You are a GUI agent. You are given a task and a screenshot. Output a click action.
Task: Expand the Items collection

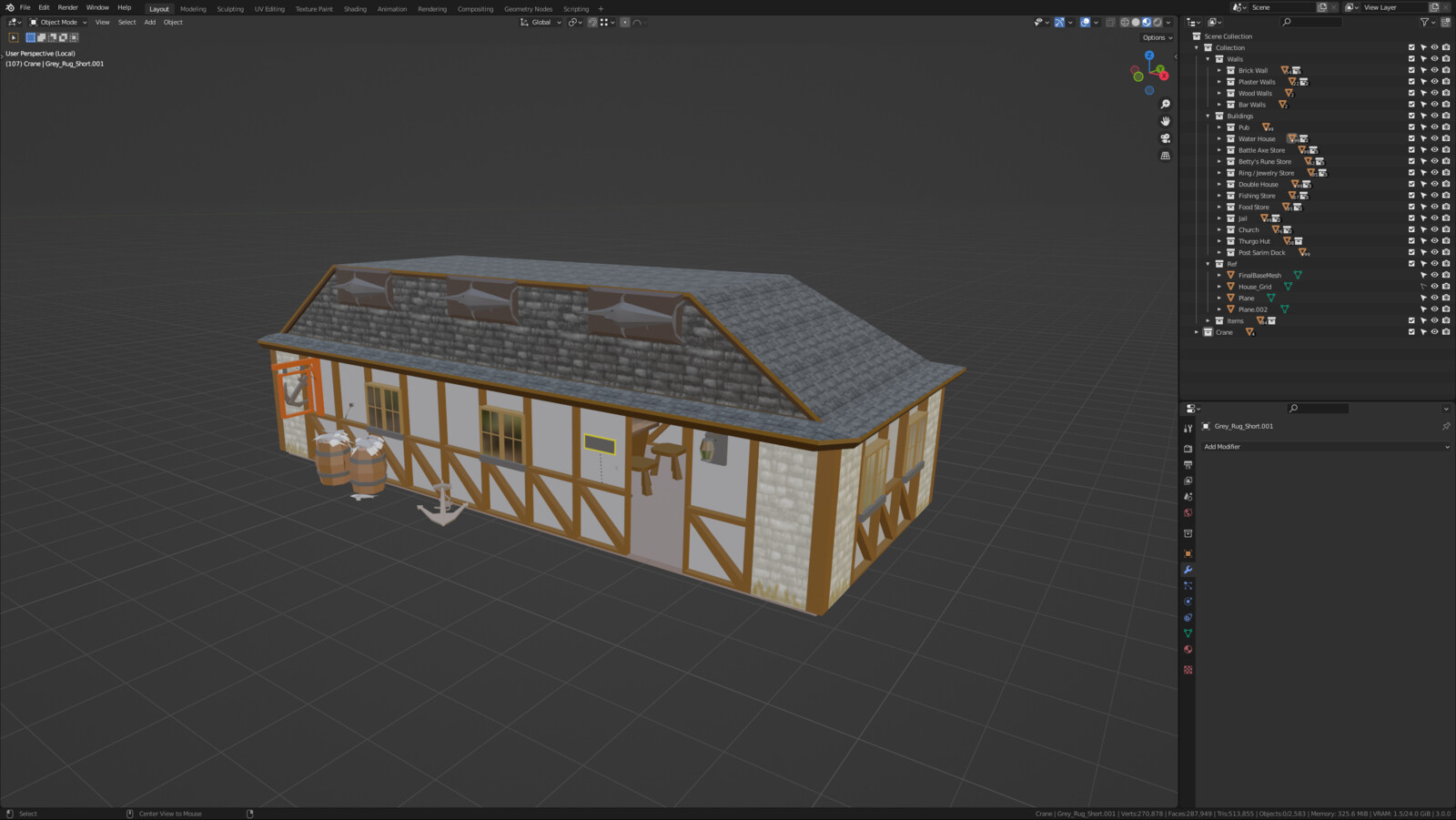(1208, 320)
